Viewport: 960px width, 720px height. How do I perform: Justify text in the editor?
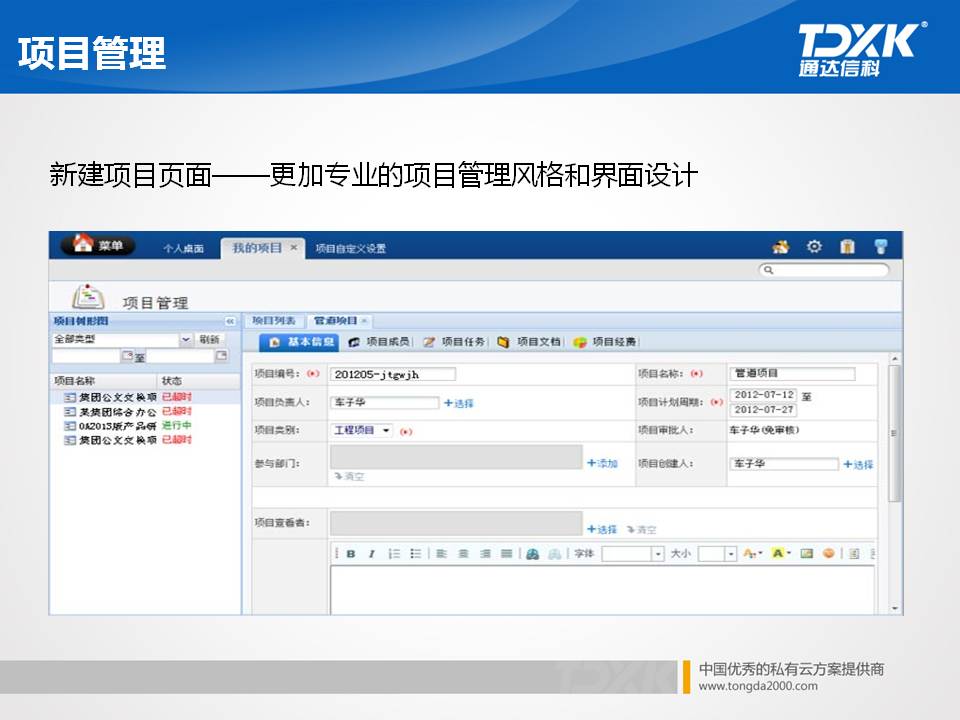point(506,553)
